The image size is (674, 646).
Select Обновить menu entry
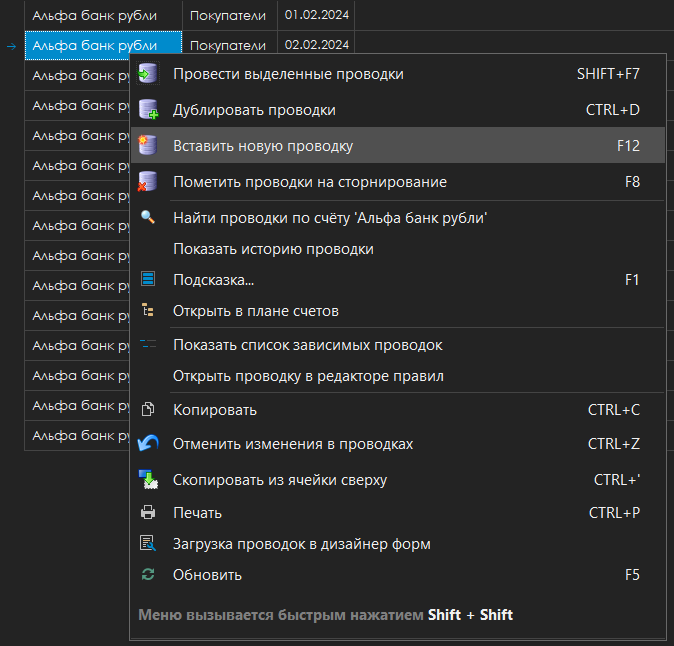(x=398, y=575)
